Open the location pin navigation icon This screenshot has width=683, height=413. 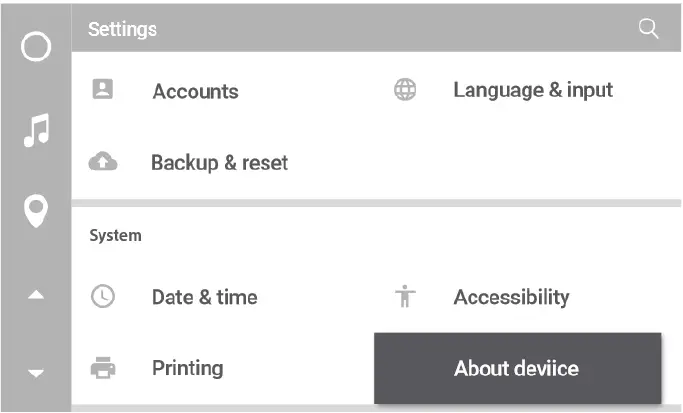36,211
